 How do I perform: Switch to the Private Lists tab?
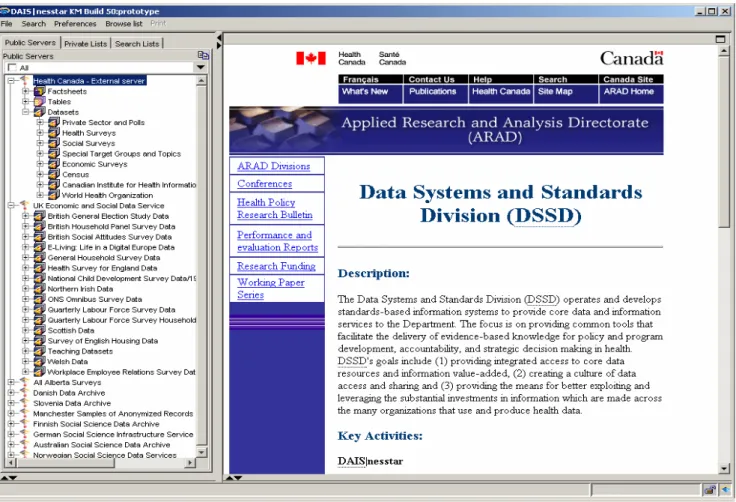pyautogui.click(x=85, y=44)
